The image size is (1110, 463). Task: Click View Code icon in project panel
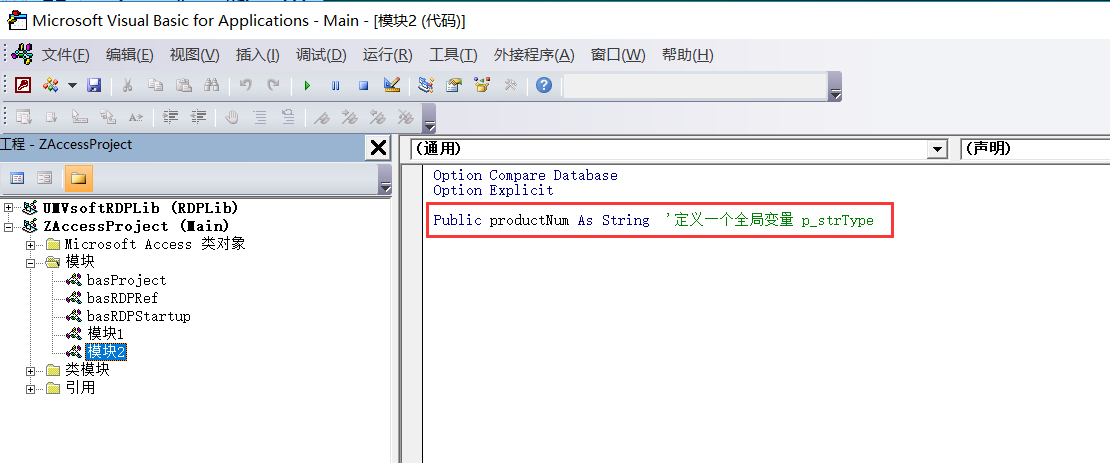16,178
